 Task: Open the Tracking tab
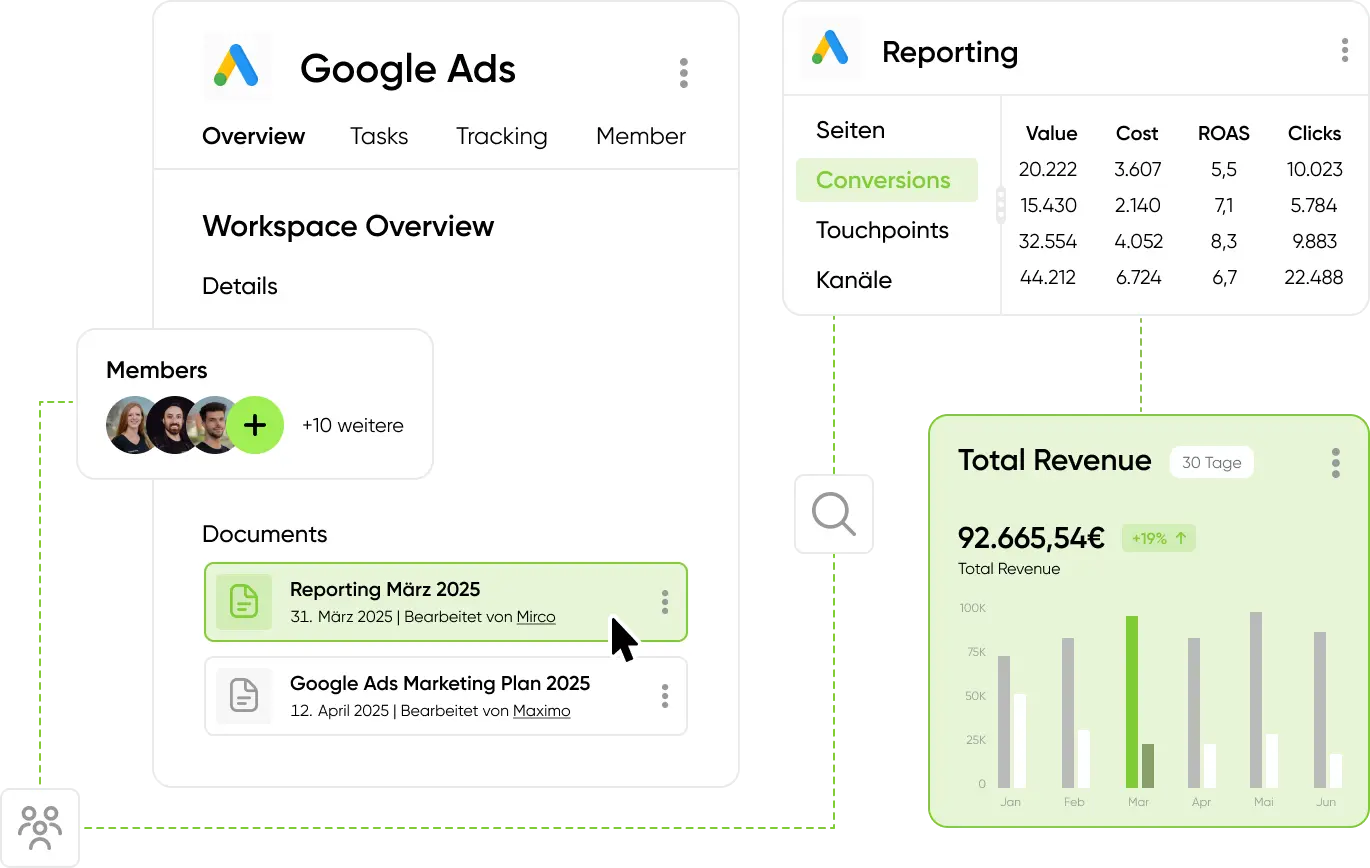tap(502, 136)
